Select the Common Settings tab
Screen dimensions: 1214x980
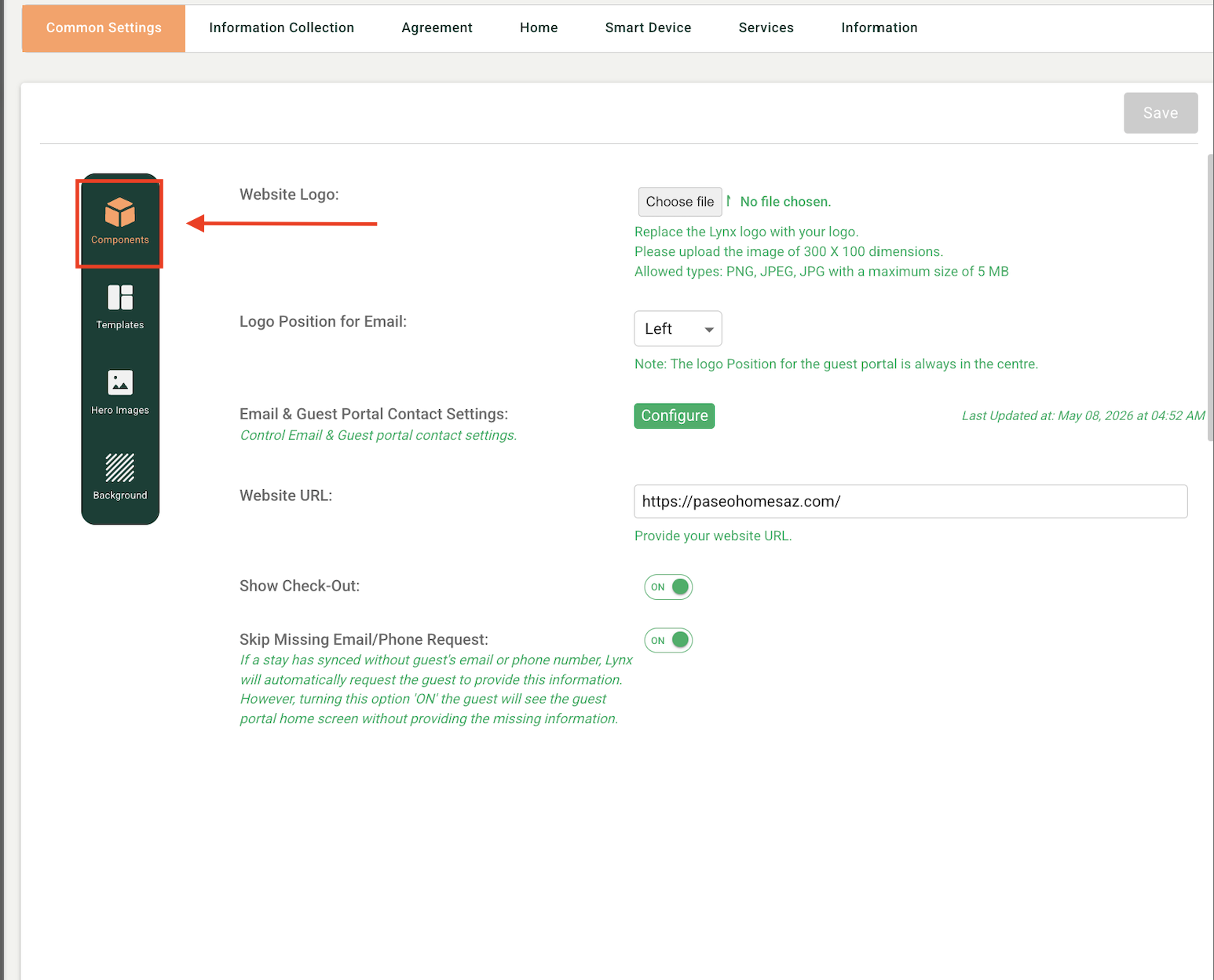click(x=104, y=28)
